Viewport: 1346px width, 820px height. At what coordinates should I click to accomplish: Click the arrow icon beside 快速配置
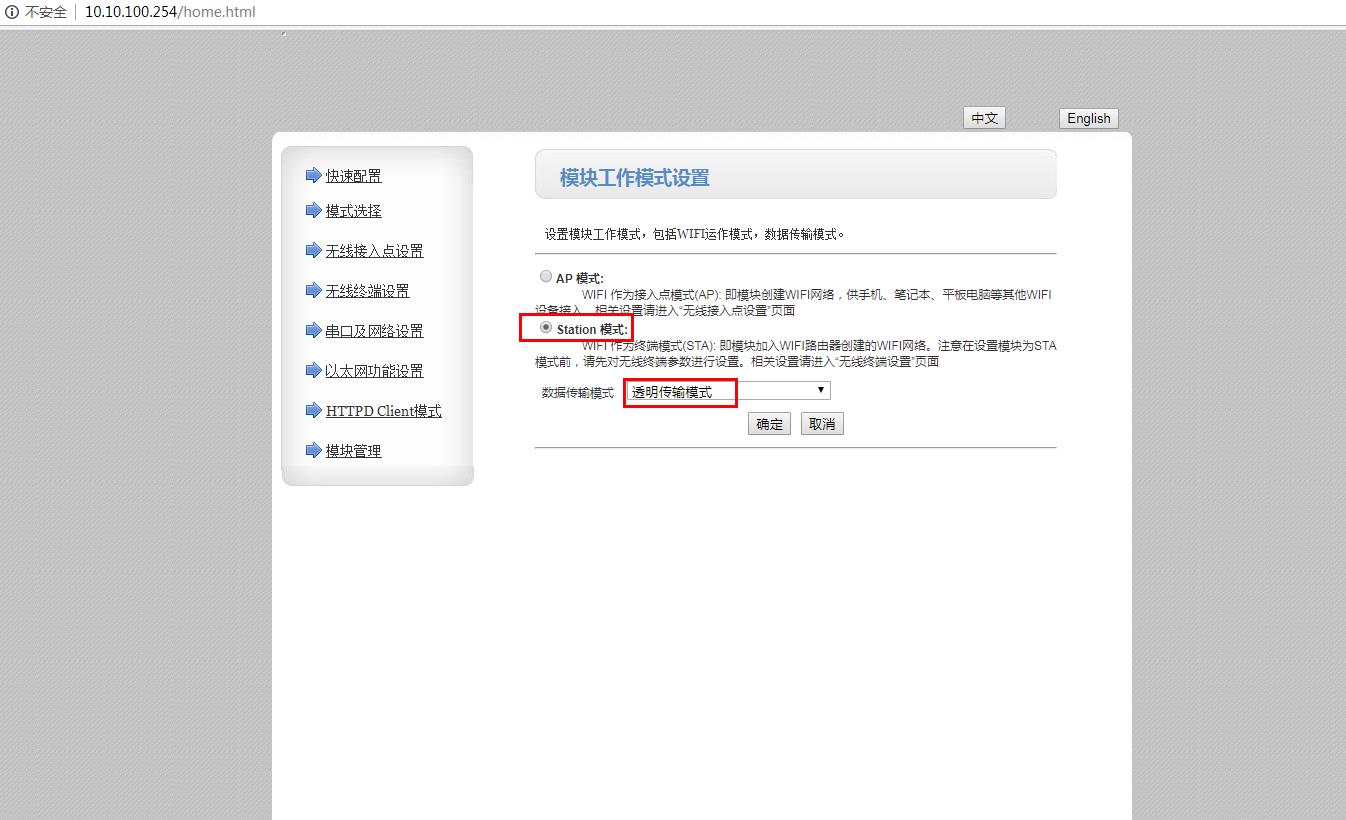[x=313, y=175]
